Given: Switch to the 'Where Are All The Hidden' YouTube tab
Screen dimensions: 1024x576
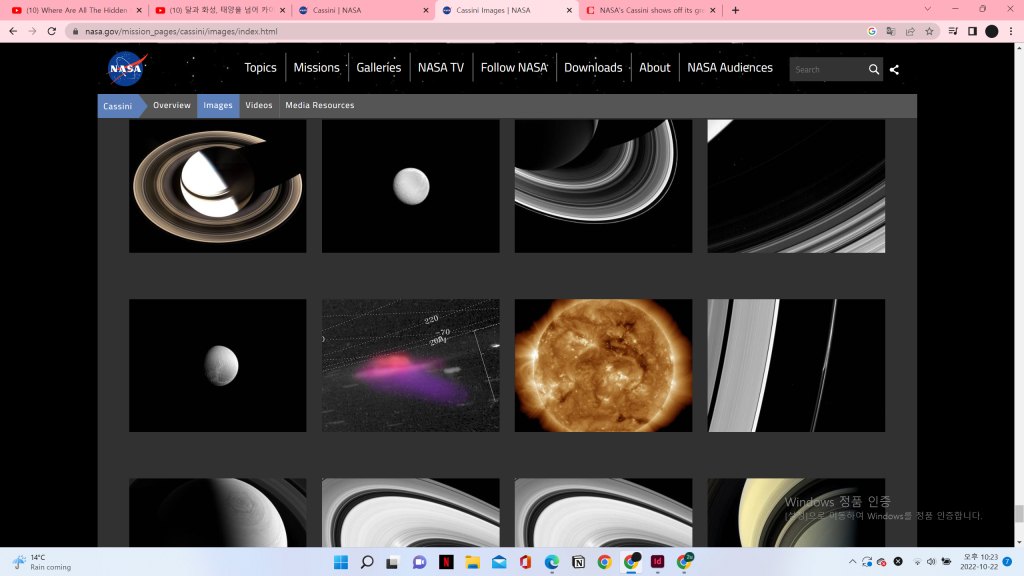Looking at the screenshot, I should 76,10.
